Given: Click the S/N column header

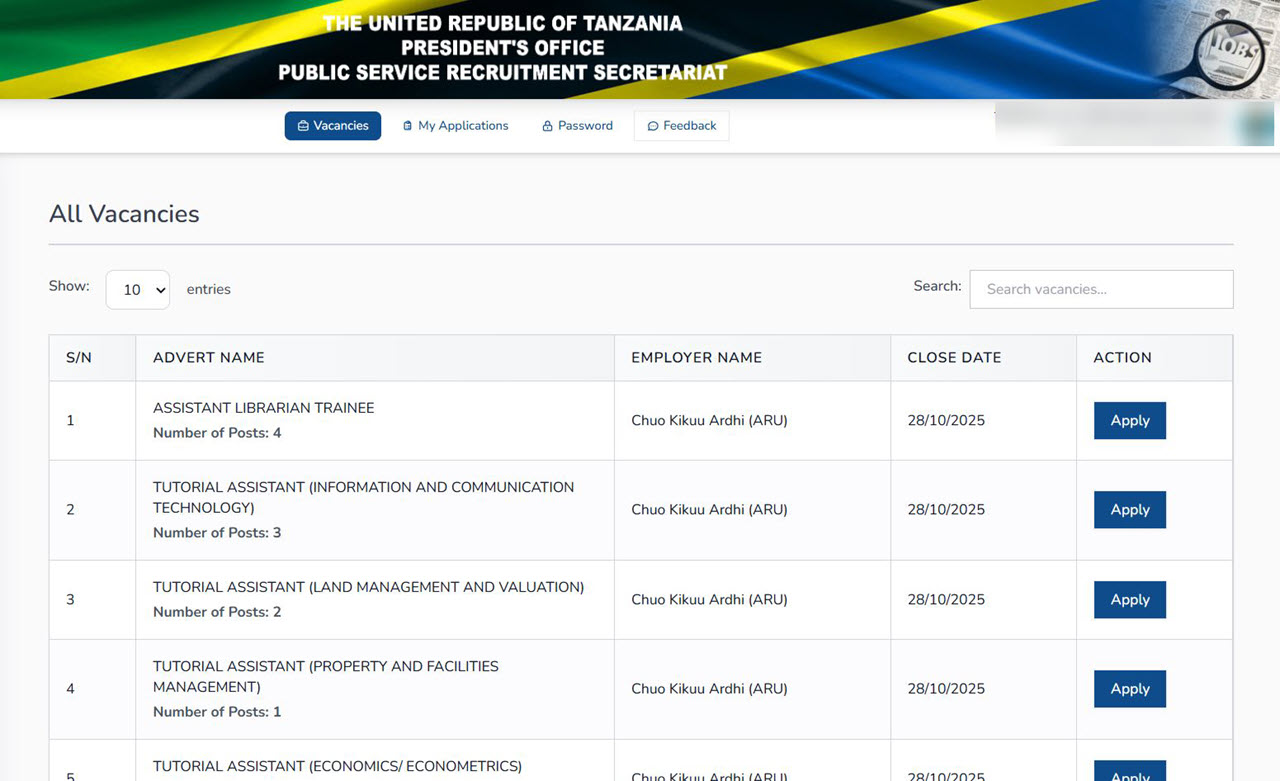Looking at the screenshot, I should (79, 358).
